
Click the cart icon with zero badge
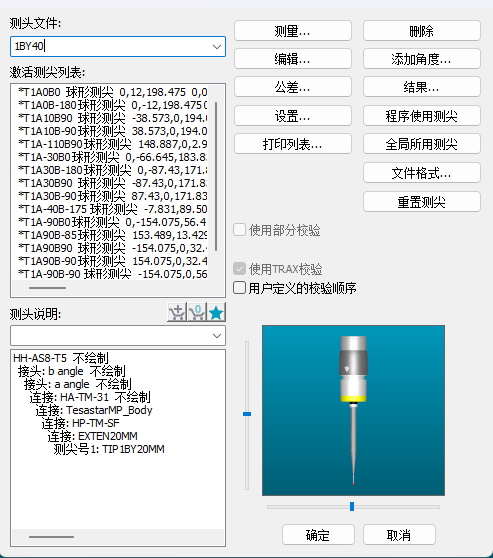pyautogui.click(x=196, y=312)
